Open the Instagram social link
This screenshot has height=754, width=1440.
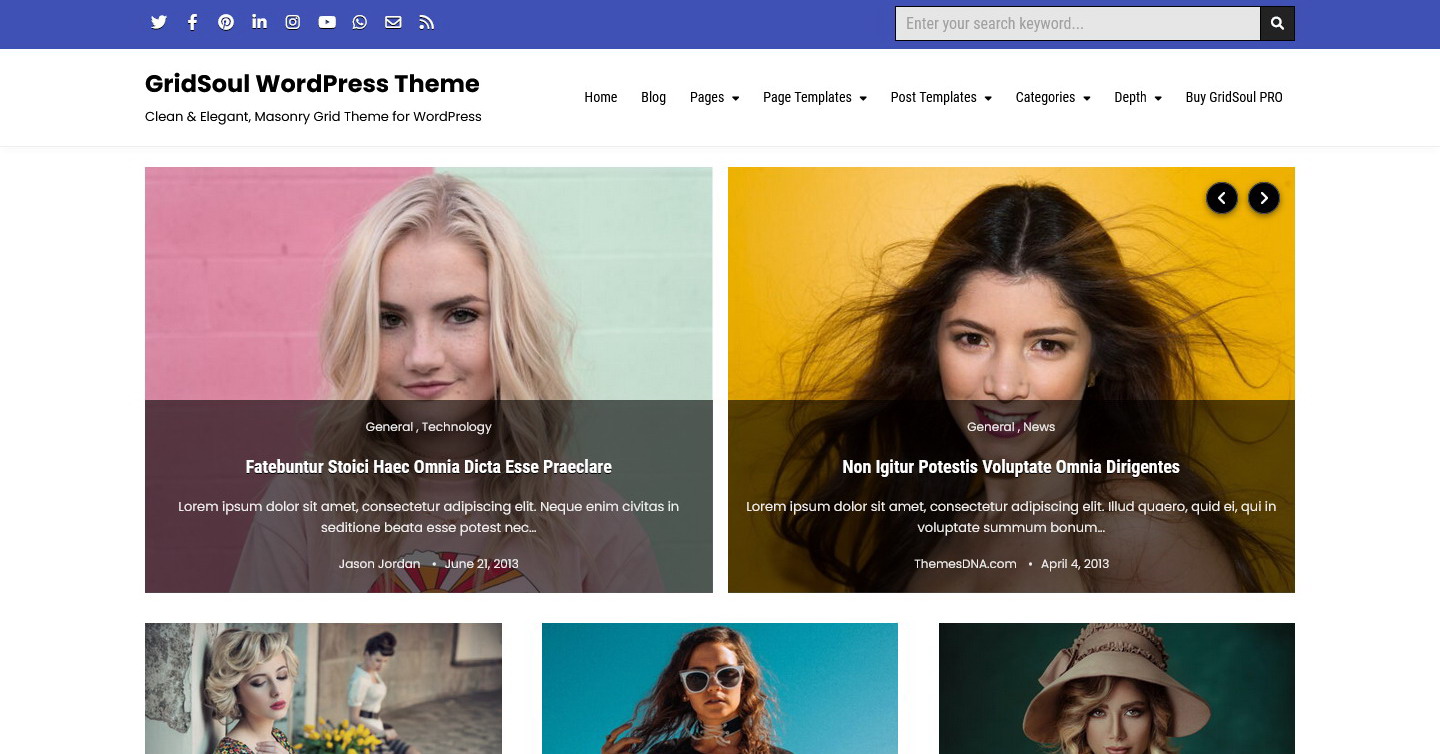[293, 22]
